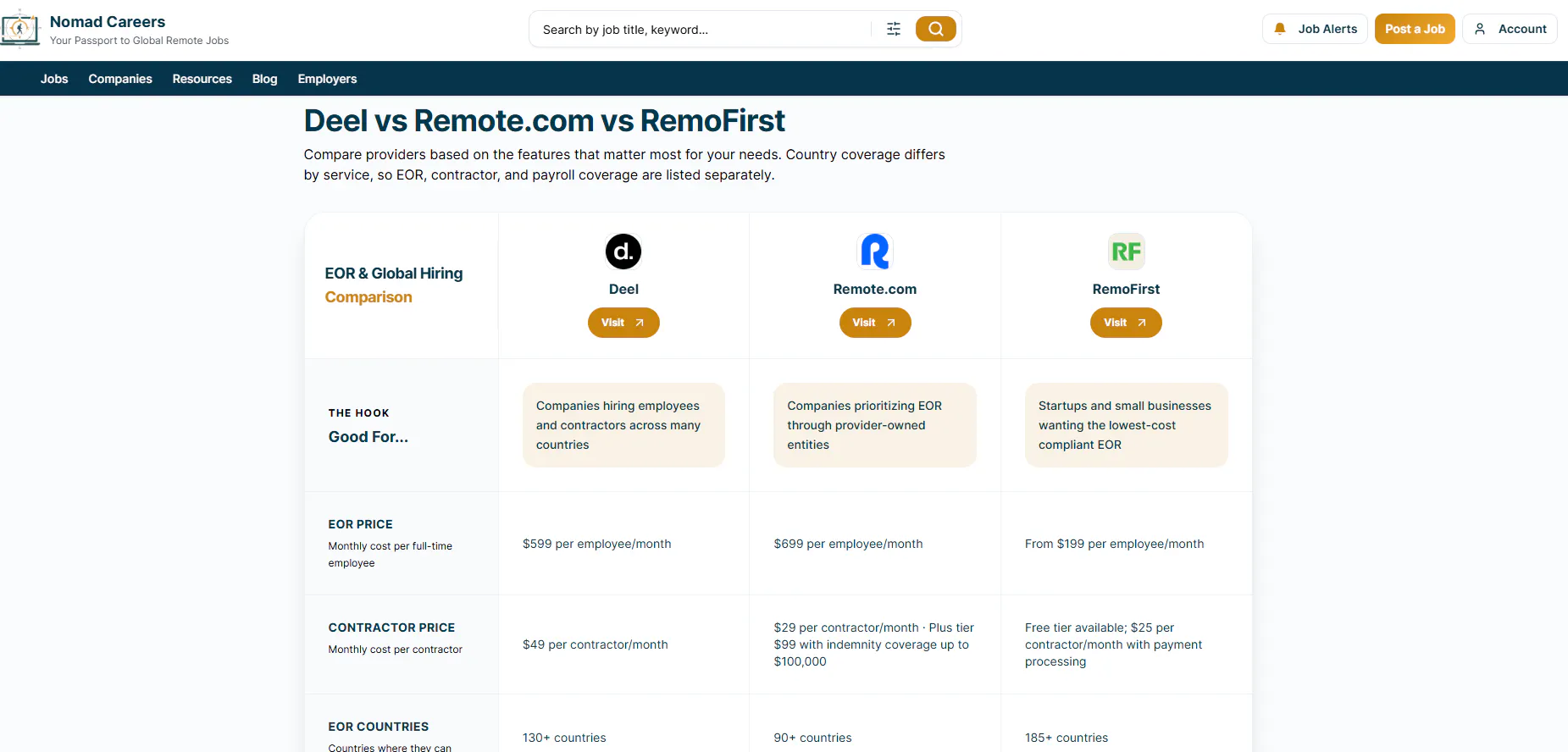Click the Nomad Careers logo icon
The width and height of the screenshot is (1568, 752).
point(20,29)
